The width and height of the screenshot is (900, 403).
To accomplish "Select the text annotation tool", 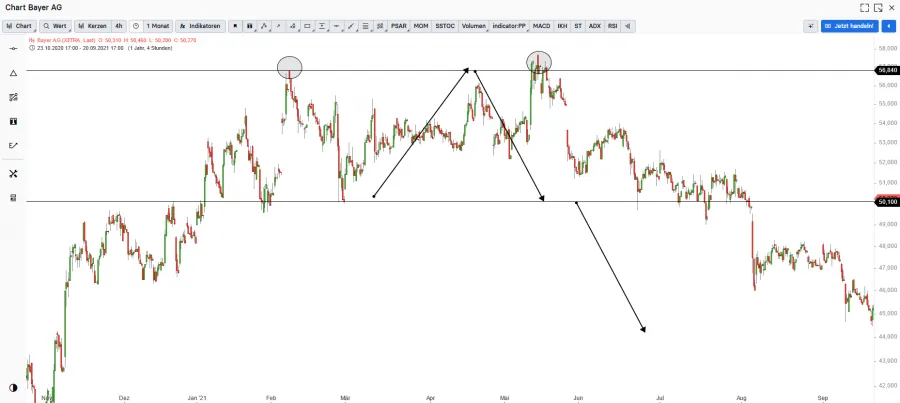I will click(13, 121).
